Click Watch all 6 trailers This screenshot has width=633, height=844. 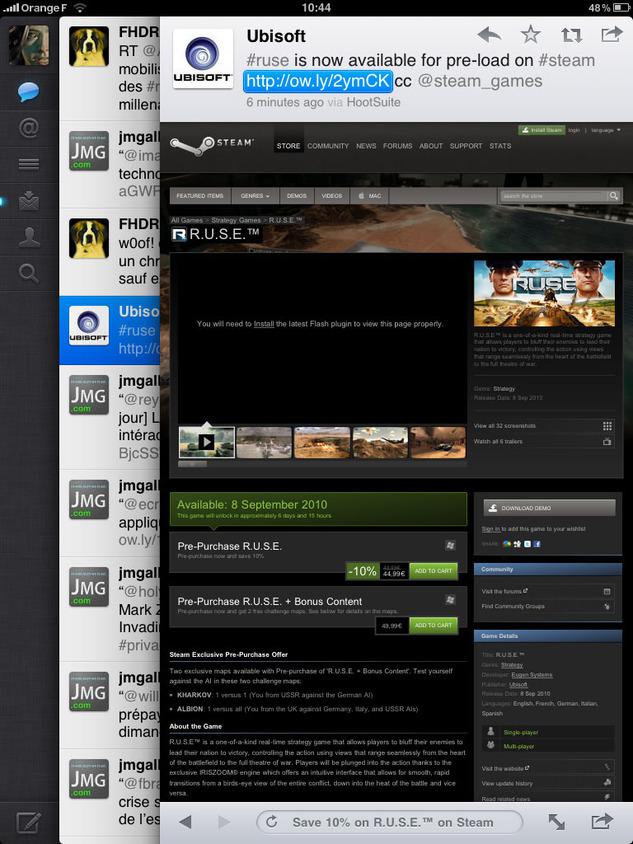point(498,441)
